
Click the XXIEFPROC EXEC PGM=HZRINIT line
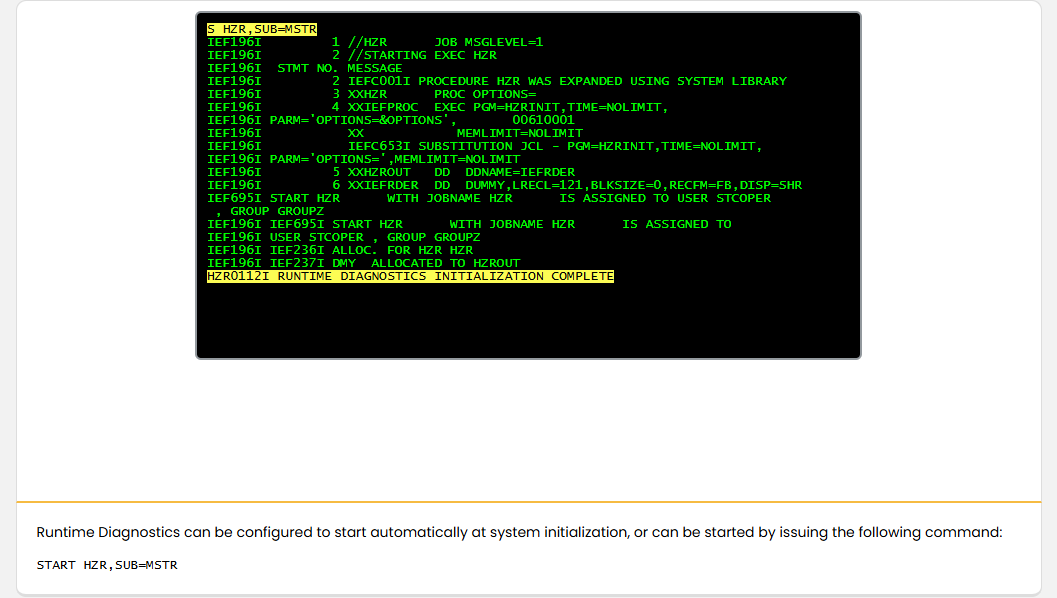click(437, 107)
